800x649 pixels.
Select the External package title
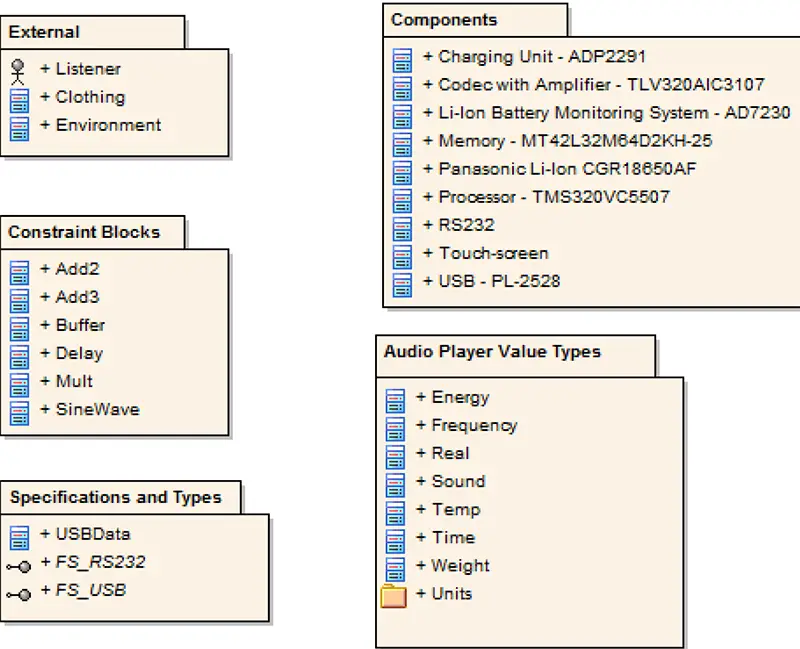pyautogui.click(x=44, y=32)
